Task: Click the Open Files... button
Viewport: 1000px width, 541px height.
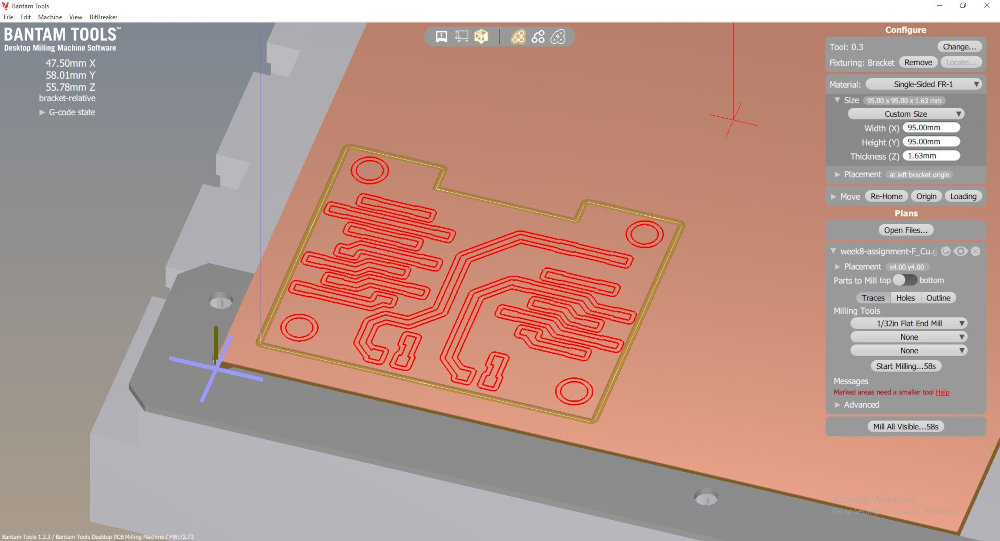Action: coord(906,230)
